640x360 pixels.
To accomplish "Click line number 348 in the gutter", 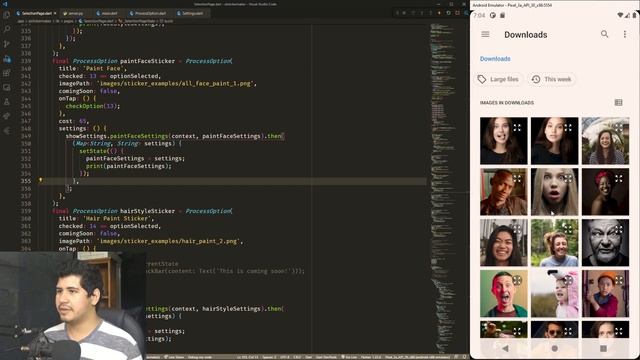I will coord(26,129).
